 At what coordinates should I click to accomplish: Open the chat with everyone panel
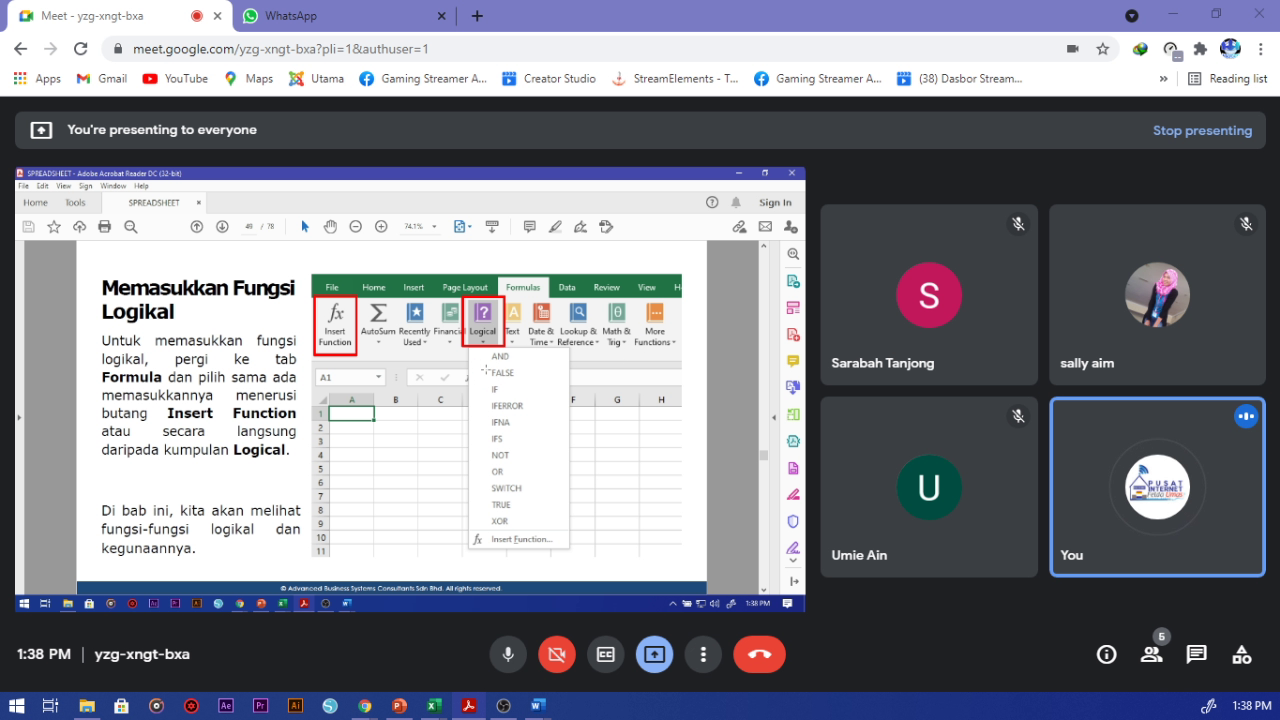pos(1196,654)
